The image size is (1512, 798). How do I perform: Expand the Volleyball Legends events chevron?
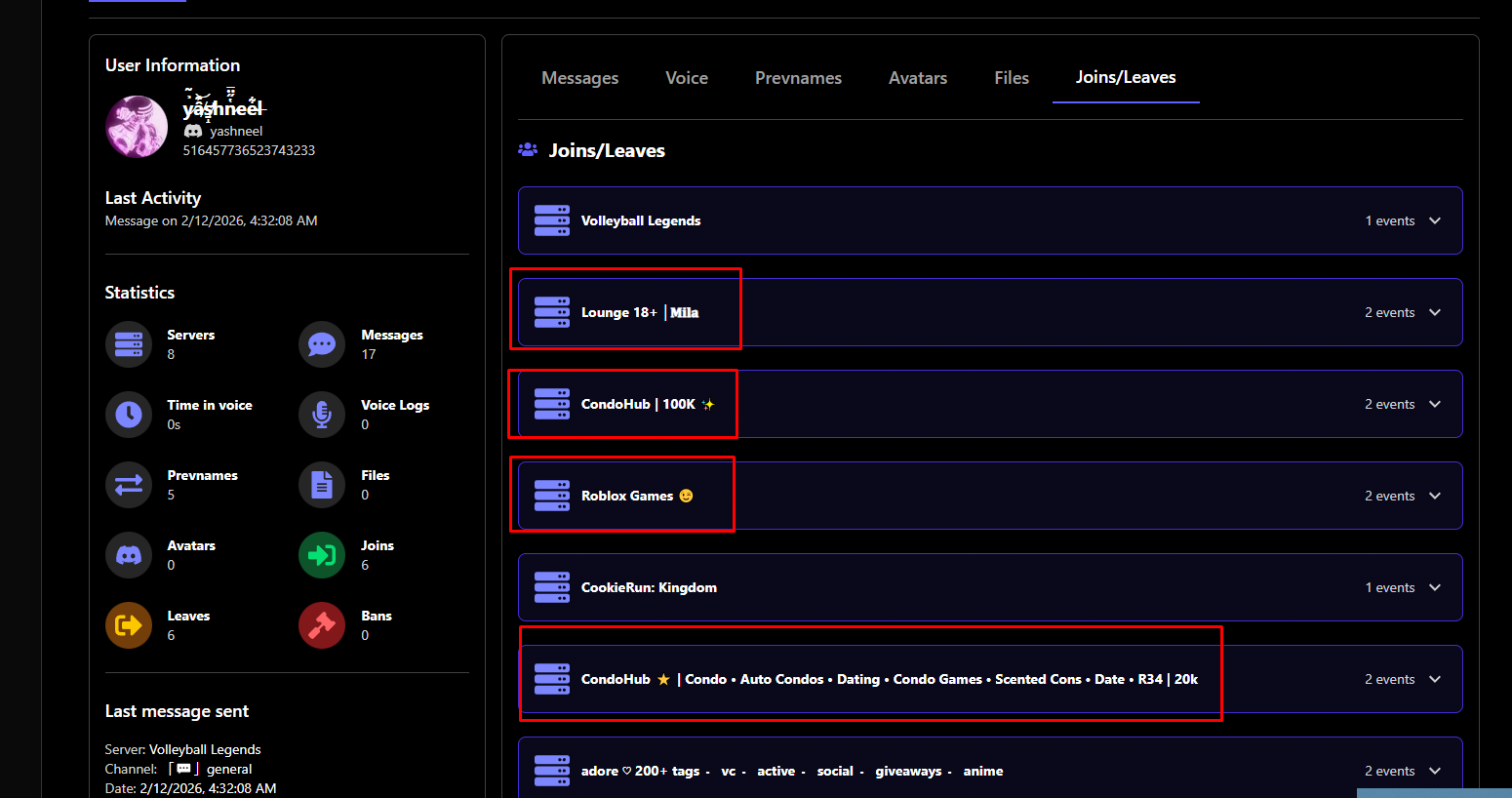coord(1435,220)
